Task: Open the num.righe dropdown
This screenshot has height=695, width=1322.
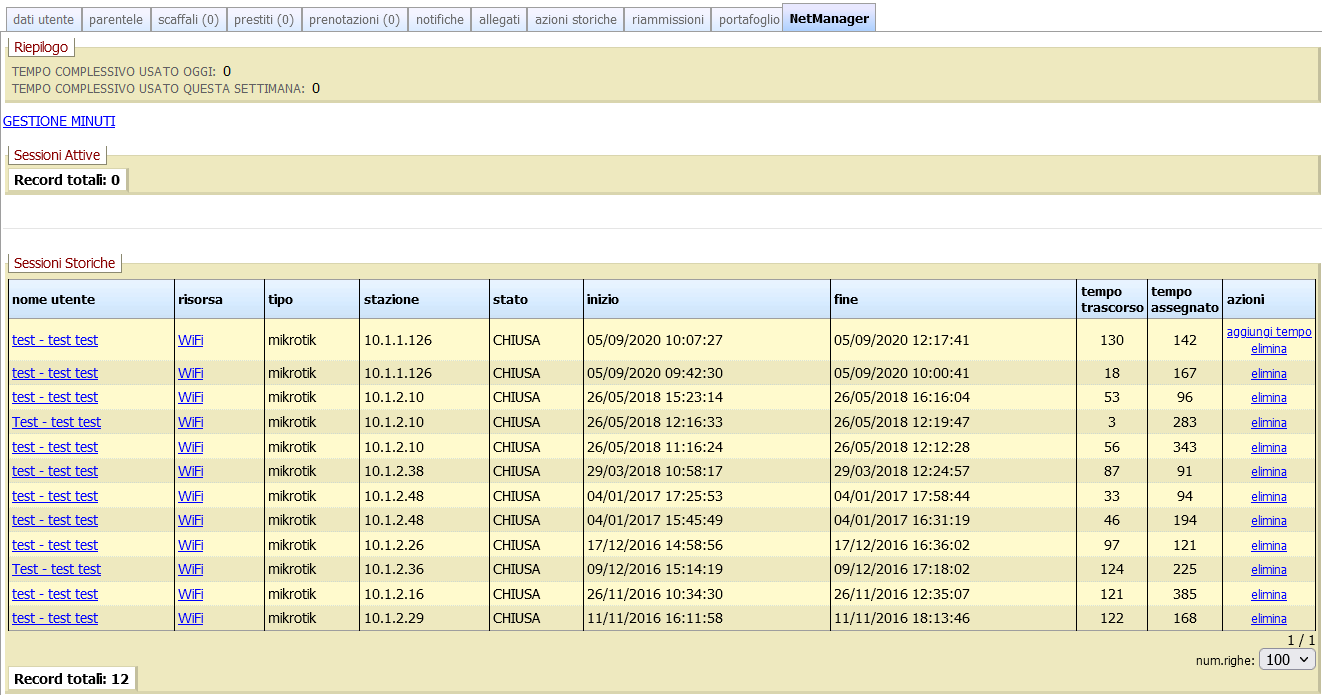Action: coord(1288,660)
